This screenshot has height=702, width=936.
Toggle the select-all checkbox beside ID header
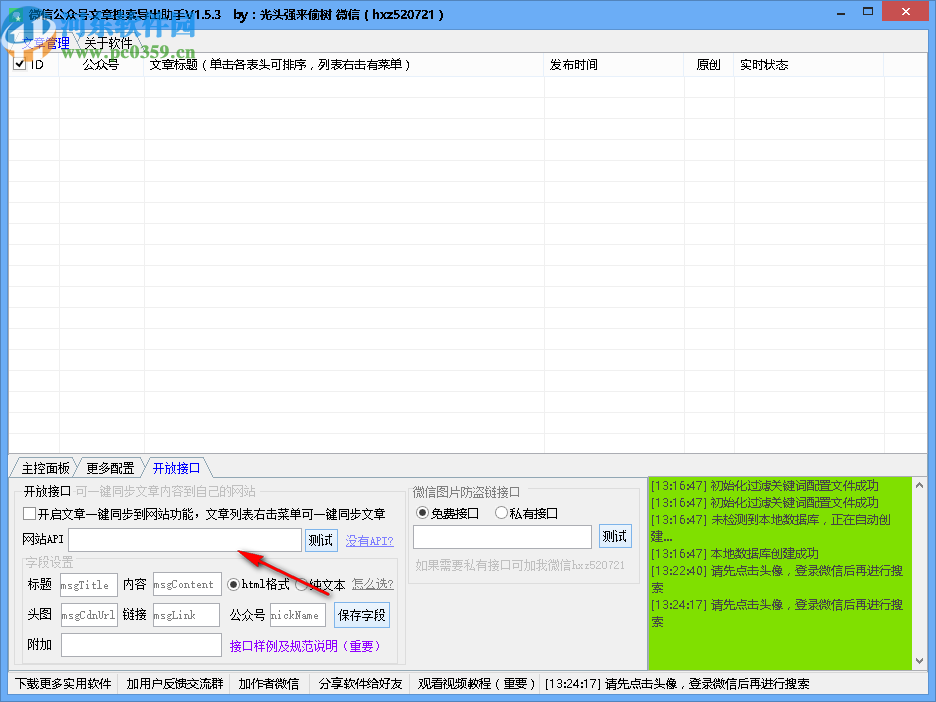pos(19,63)
